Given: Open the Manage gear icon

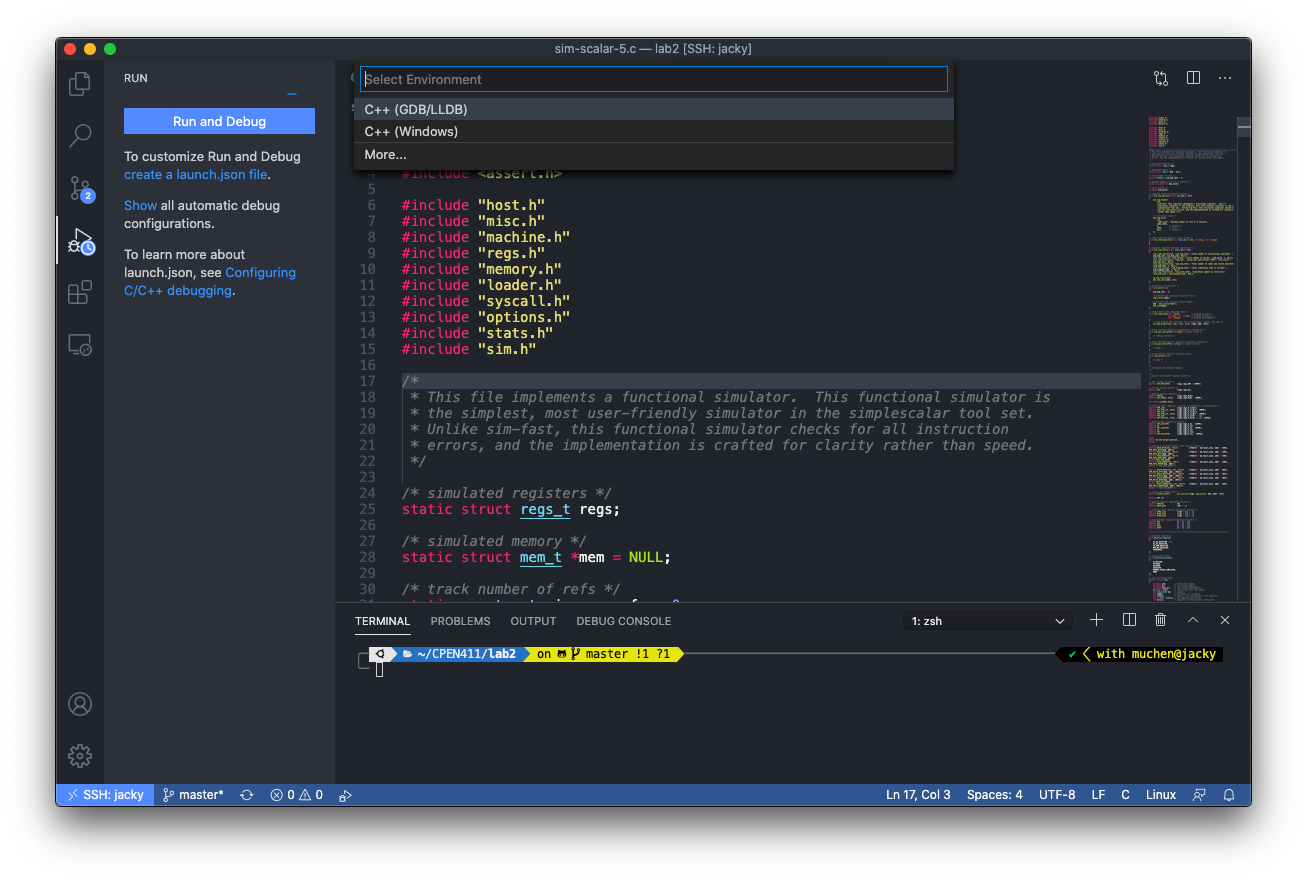Looking at the screenshot, I should point(80,755).
